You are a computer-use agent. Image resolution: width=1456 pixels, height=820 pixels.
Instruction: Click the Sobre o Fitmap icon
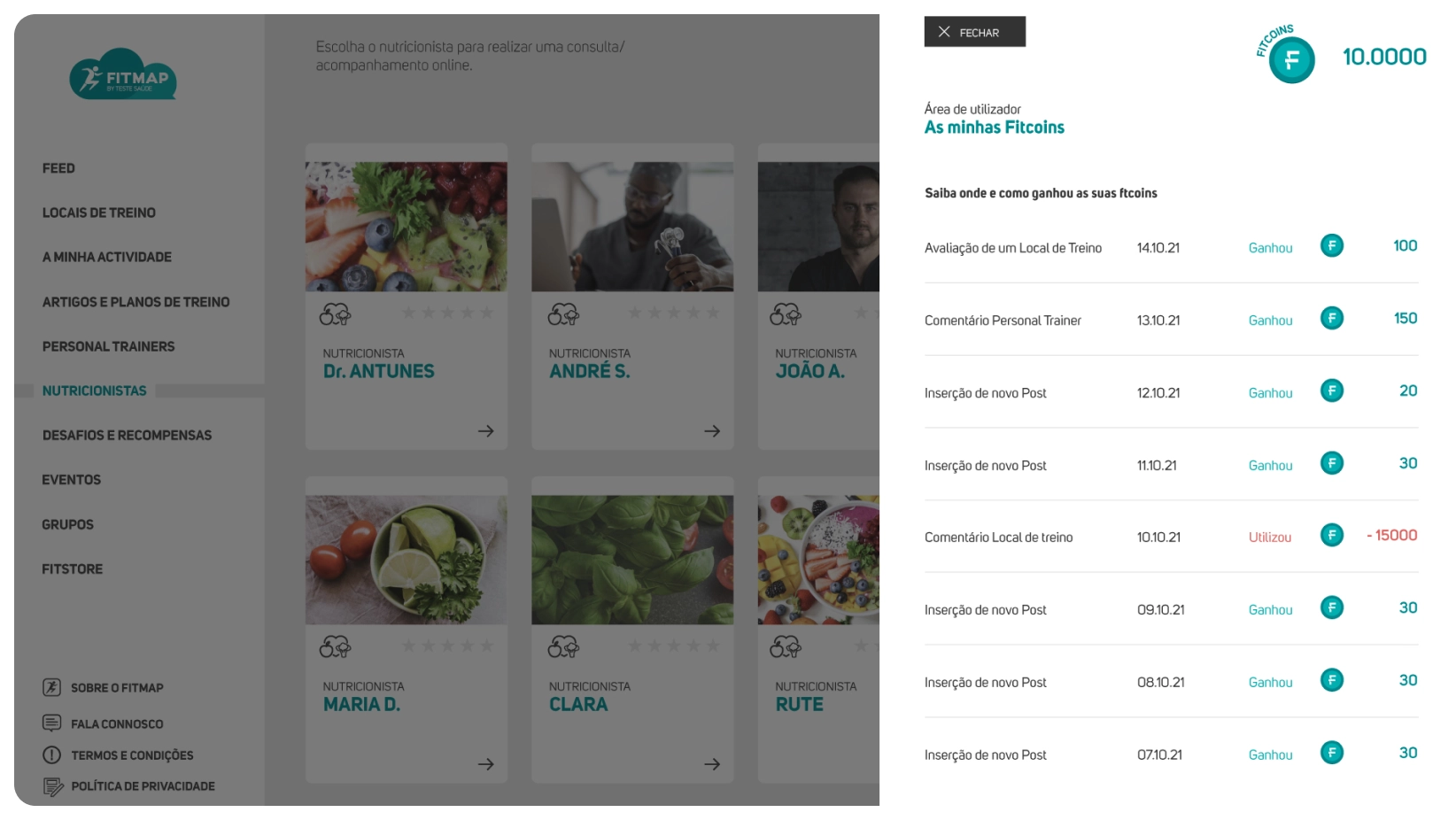[51, 687]
